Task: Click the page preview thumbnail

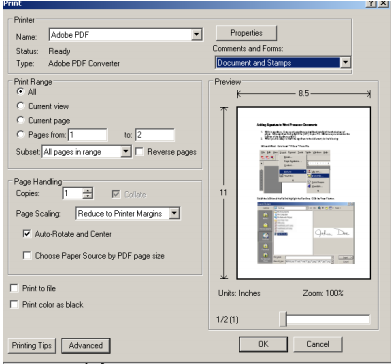Action: (x=304, y=193)
